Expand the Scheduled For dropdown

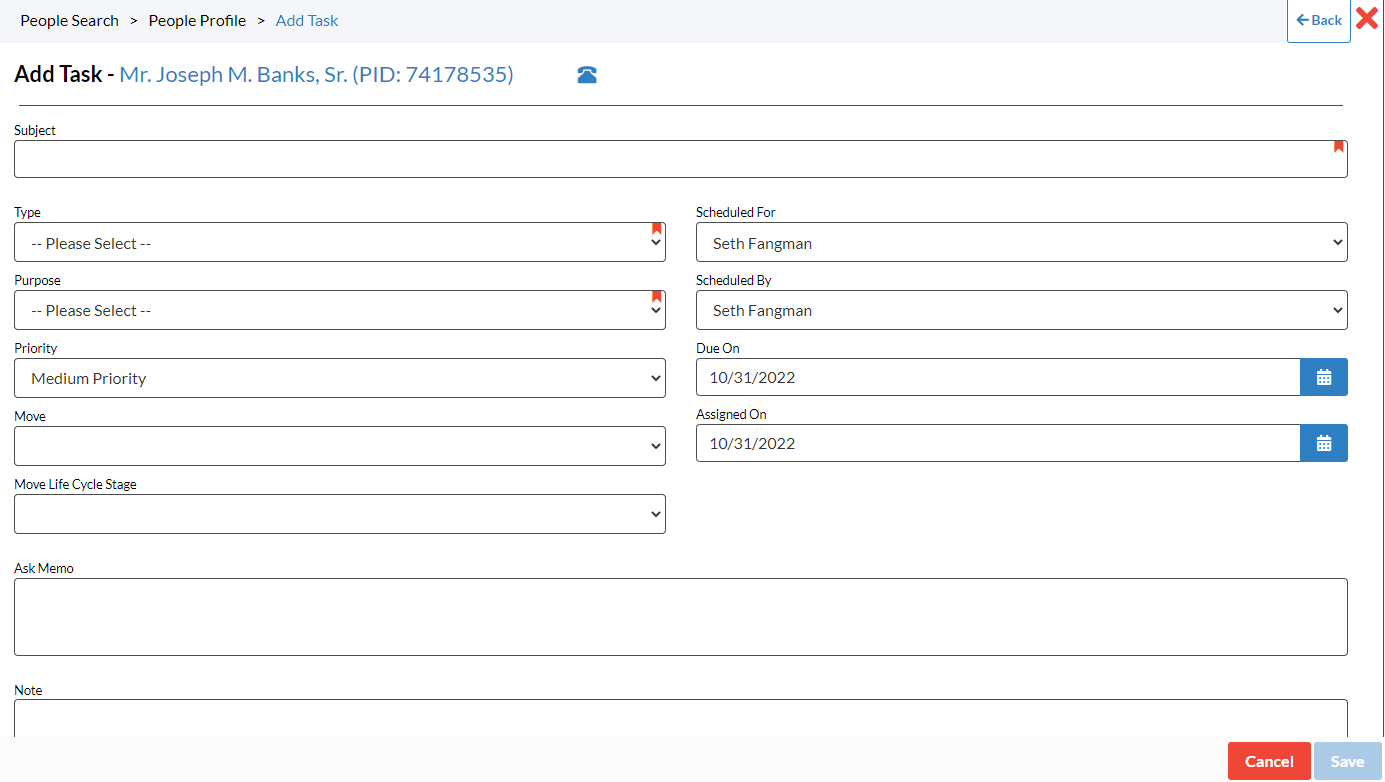coord(1022,242)
